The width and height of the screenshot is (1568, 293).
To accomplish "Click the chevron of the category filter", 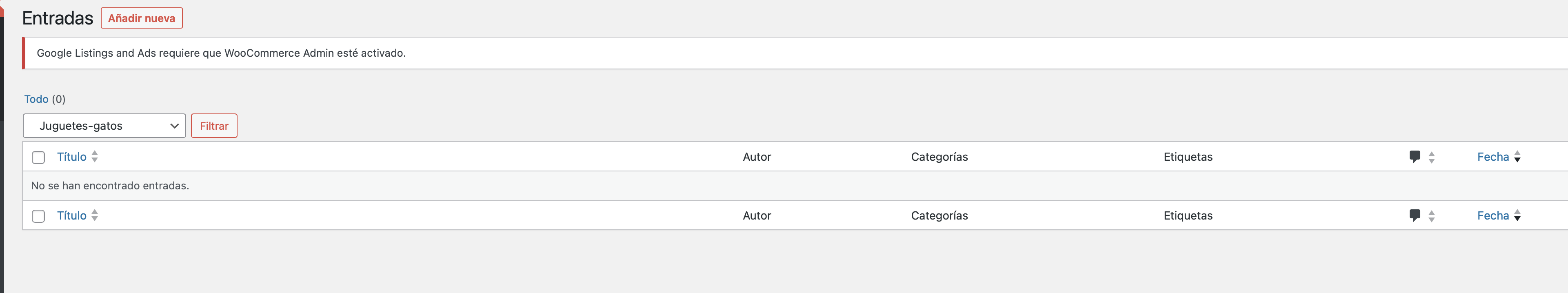I will [174, 126].
